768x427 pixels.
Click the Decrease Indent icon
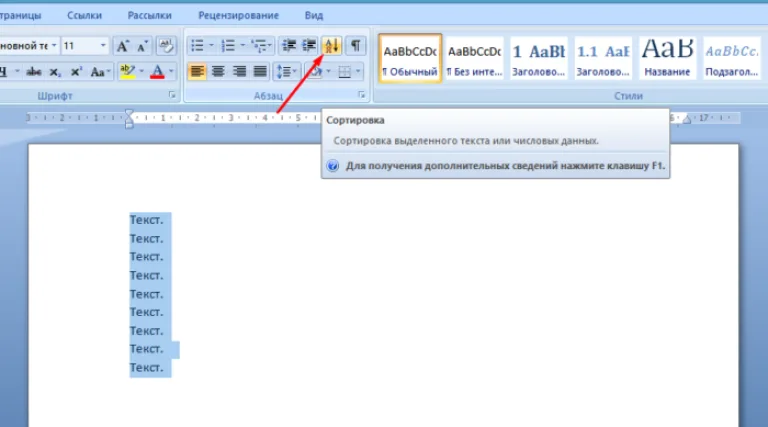pyautogui.click(x=289, y=46)
